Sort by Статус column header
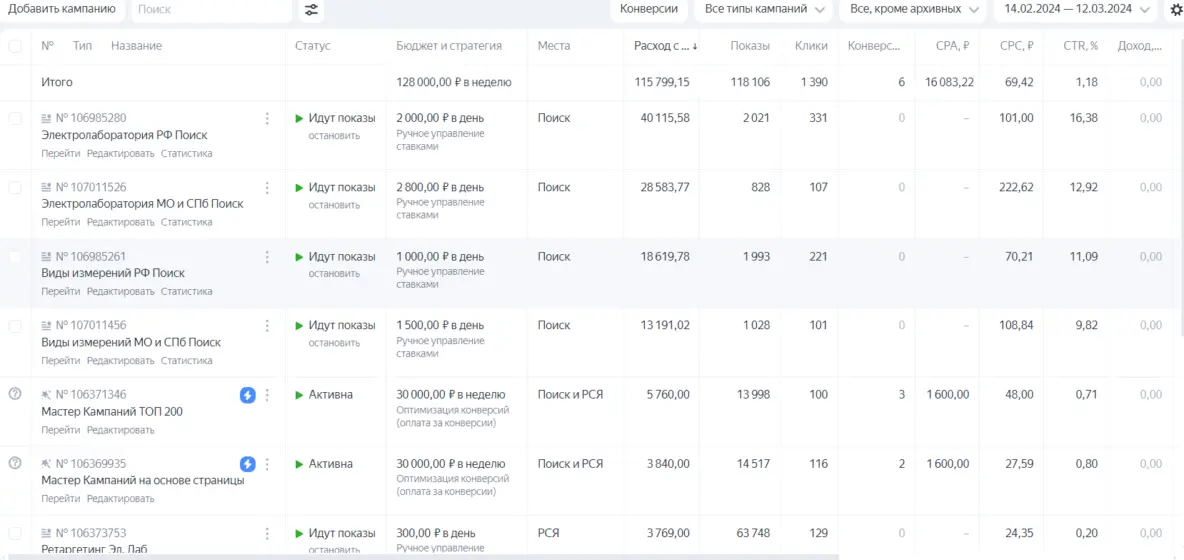Image resolution: width=1184 pixels, height=560 pixels. click(313, 46)
